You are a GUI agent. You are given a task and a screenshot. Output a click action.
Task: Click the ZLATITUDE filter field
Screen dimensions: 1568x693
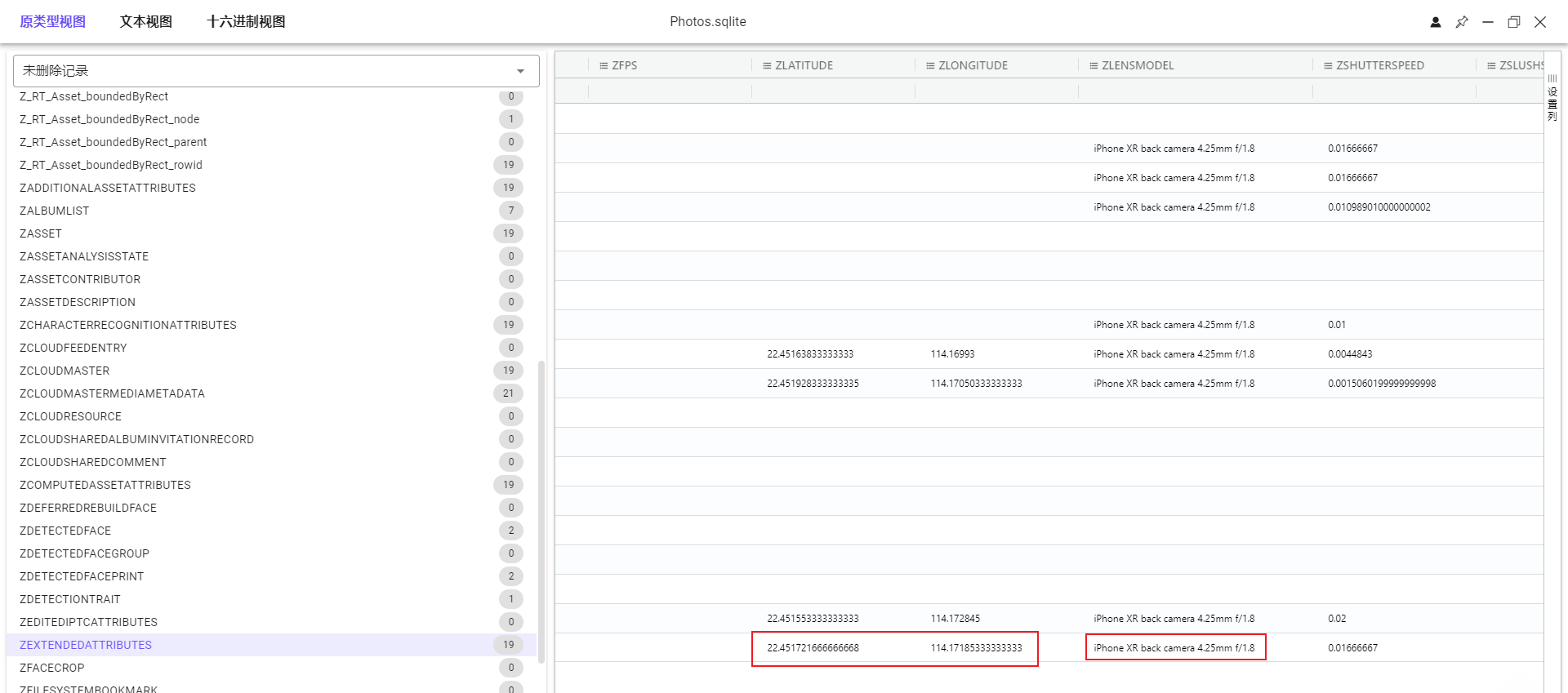(833, 91)
